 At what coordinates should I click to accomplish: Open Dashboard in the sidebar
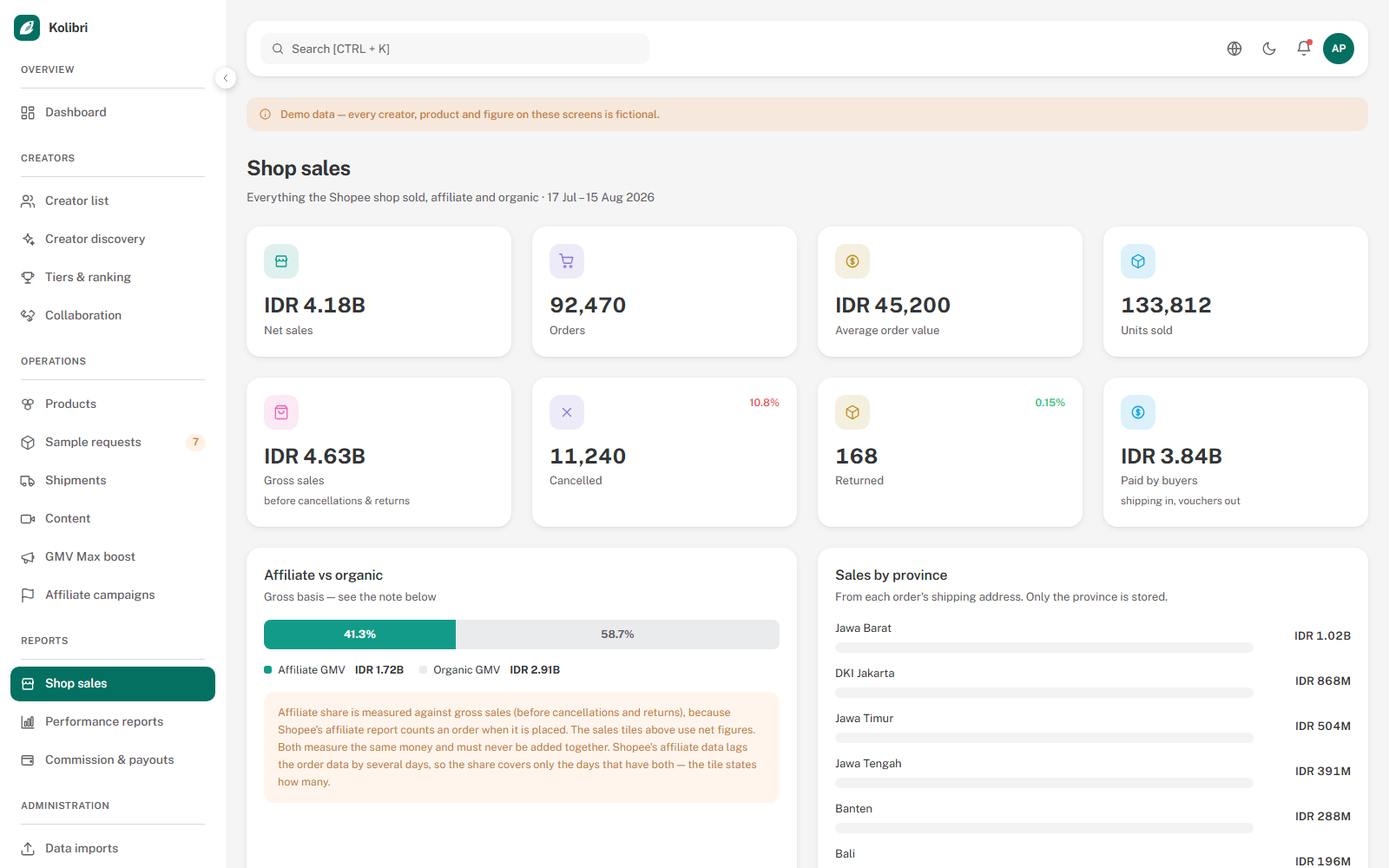click(x=113, y=112)
